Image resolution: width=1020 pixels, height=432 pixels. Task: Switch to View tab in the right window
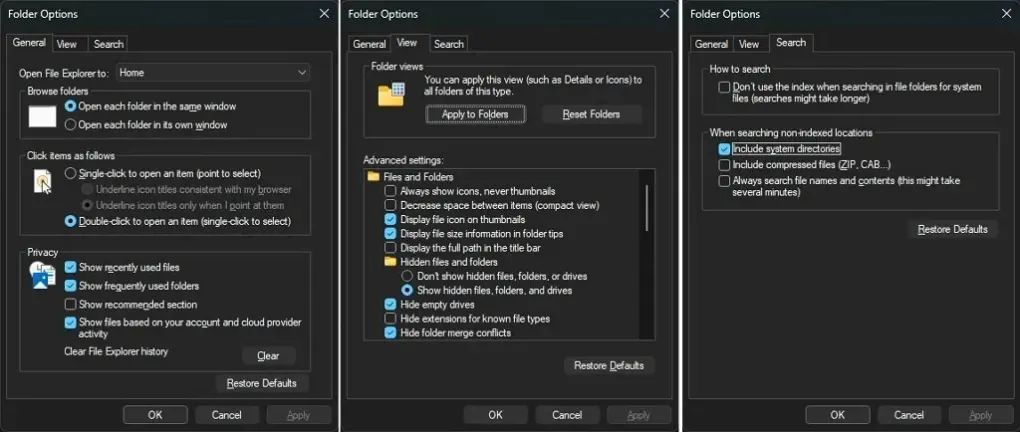click(x=749, y=44)
